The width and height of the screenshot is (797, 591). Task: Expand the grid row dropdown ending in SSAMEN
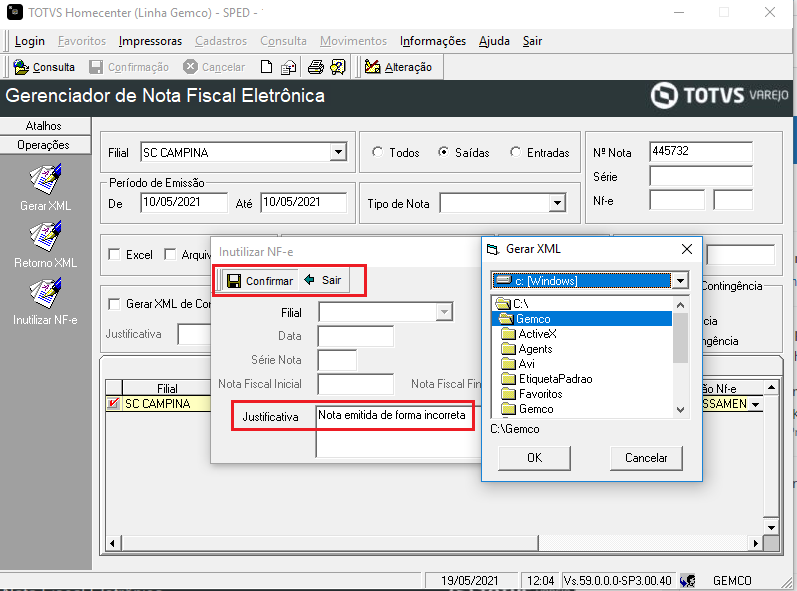pyautogui.click(x=756, y=405)
